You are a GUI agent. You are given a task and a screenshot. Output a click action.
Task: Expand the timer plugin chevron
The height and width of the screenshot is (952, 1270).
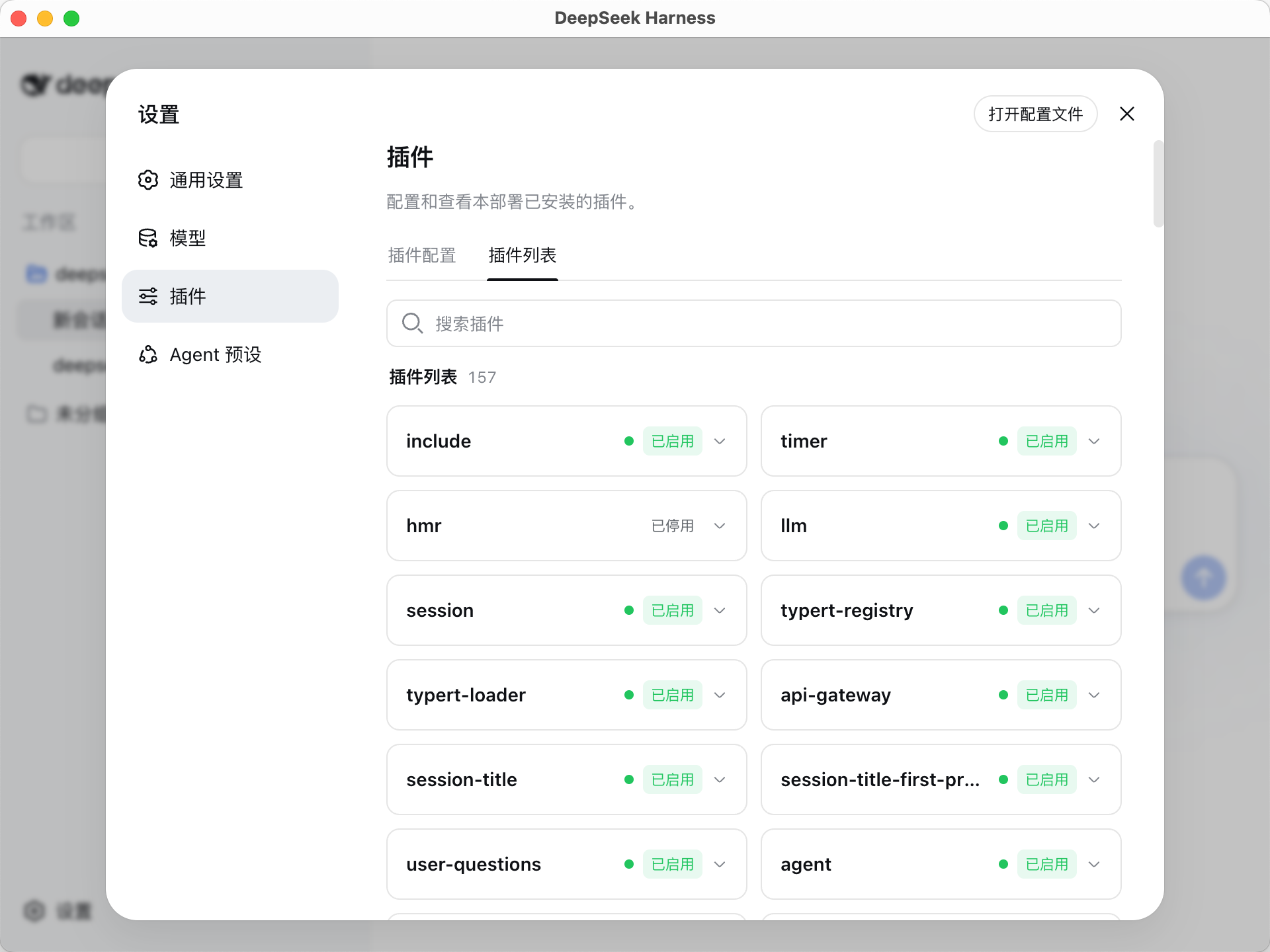point(1094,441)
